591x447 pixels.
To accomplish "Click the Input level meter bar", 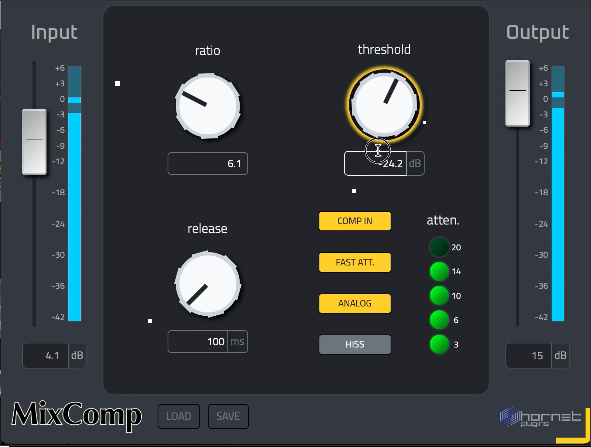I will pos(75,194).
